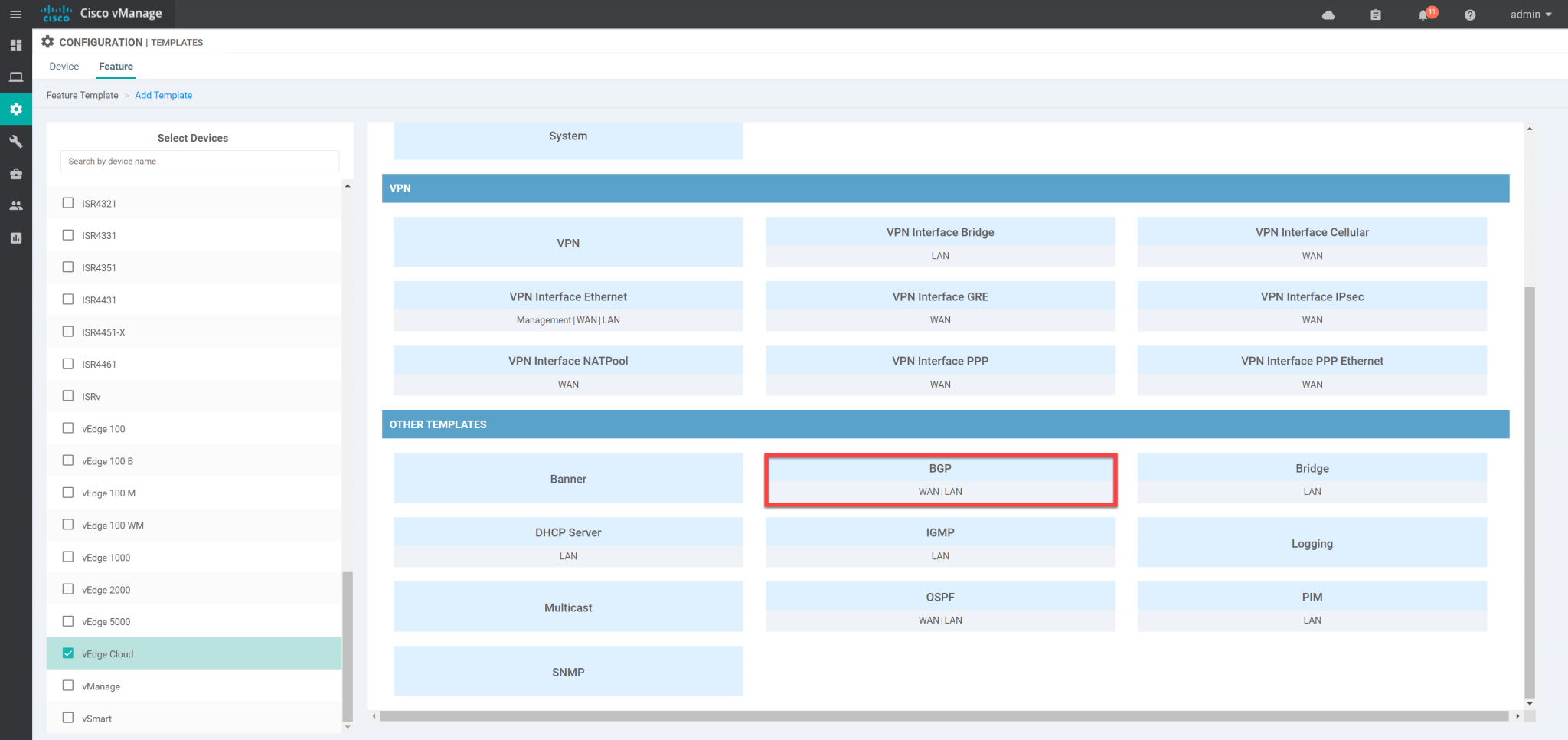Image resolution: width=1568 pixels, height=740 pixels.
Task: Open the Maintenance briefcase icon
Action: click(16, 174)
